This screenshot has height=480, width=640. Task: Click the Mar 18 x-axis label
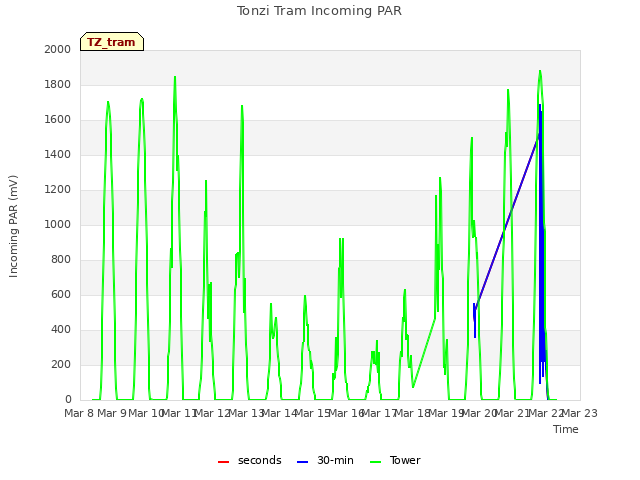click(x=412, y=413)
